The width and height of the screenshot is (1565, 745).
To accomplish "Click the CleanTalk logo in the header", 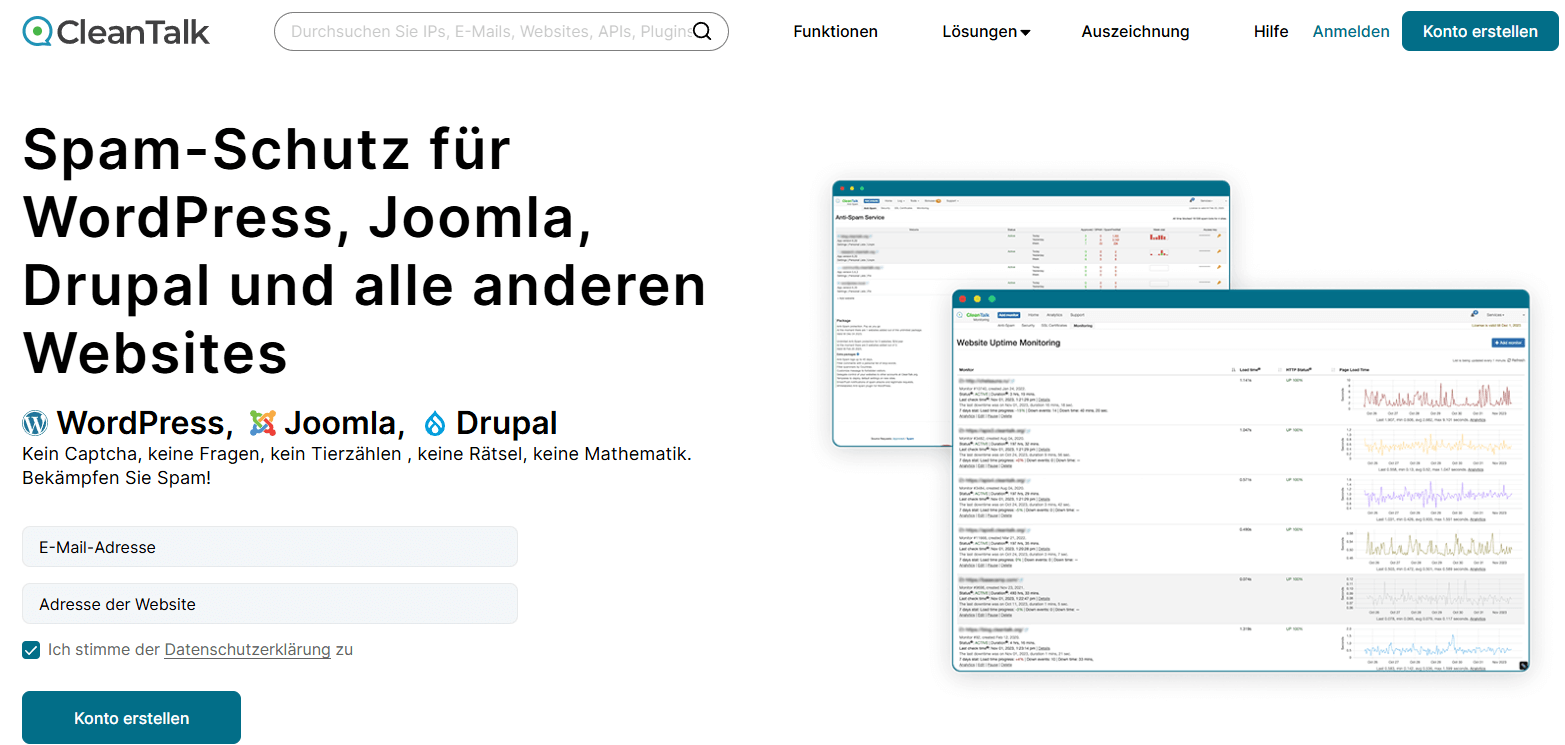I will pyautogui.click(x=116, y=32).
